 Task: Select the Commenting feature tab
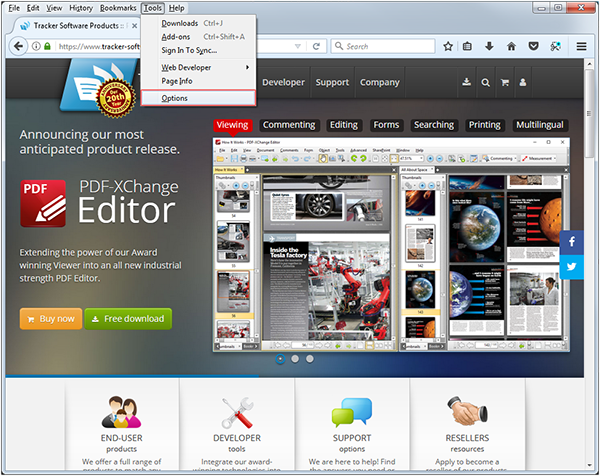[x=289, y=125]
